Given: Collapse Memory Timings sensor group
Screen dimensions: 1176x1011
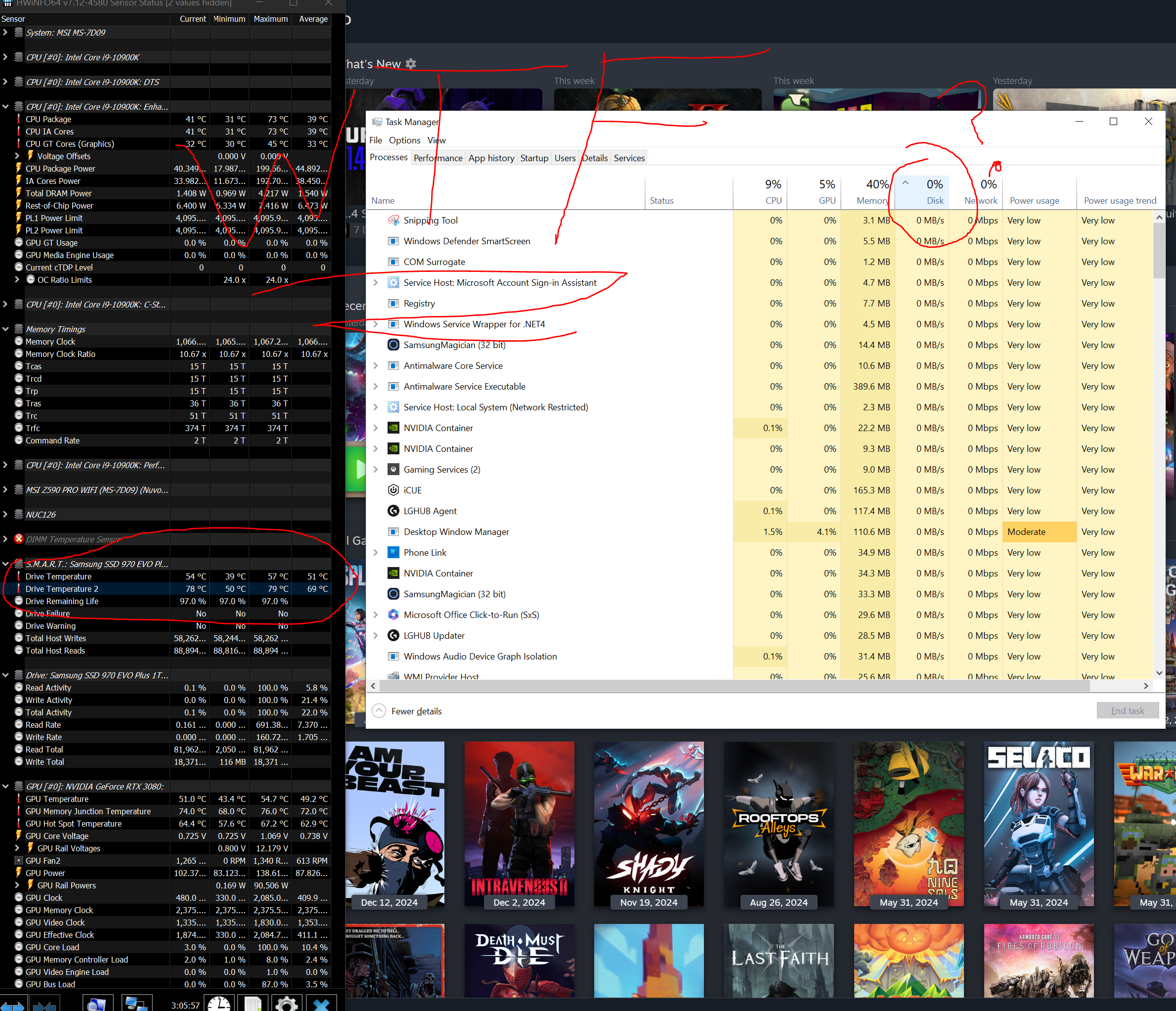Looking at the screenshot, I should click(5, 329).
